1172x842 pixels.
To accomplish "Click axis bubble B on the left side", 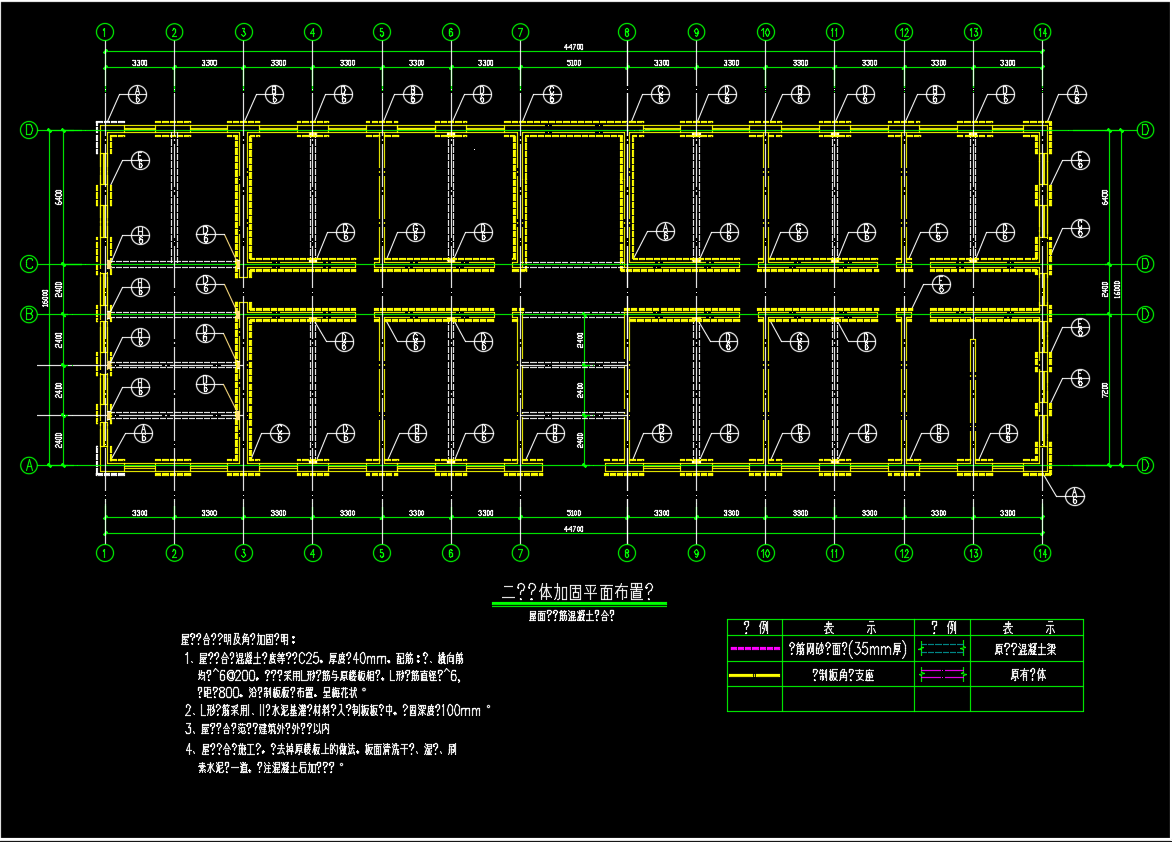I will [x=30, y=314].
